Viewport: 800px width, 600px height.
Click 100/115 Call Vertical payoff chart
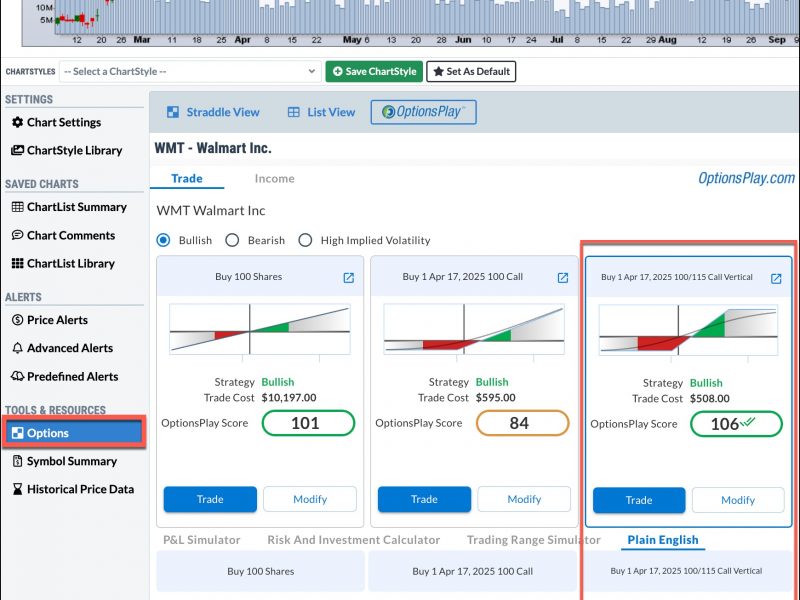pyautogui.click(x=688, y=330)
